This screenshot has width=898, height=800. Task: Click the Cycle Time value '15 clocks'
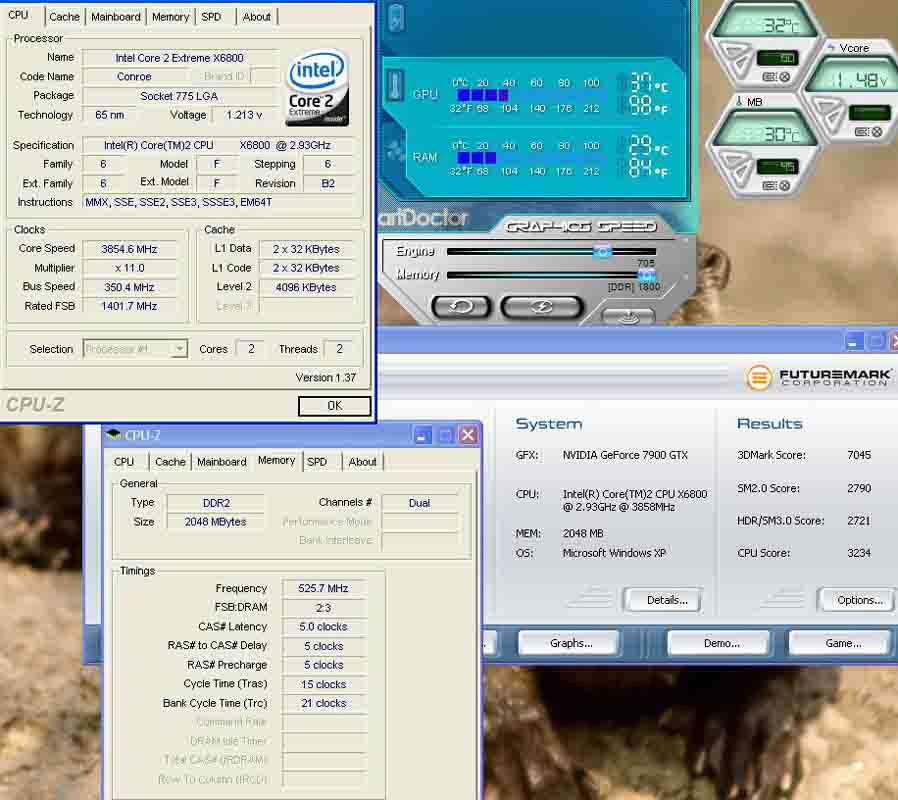tap(324, 684)
